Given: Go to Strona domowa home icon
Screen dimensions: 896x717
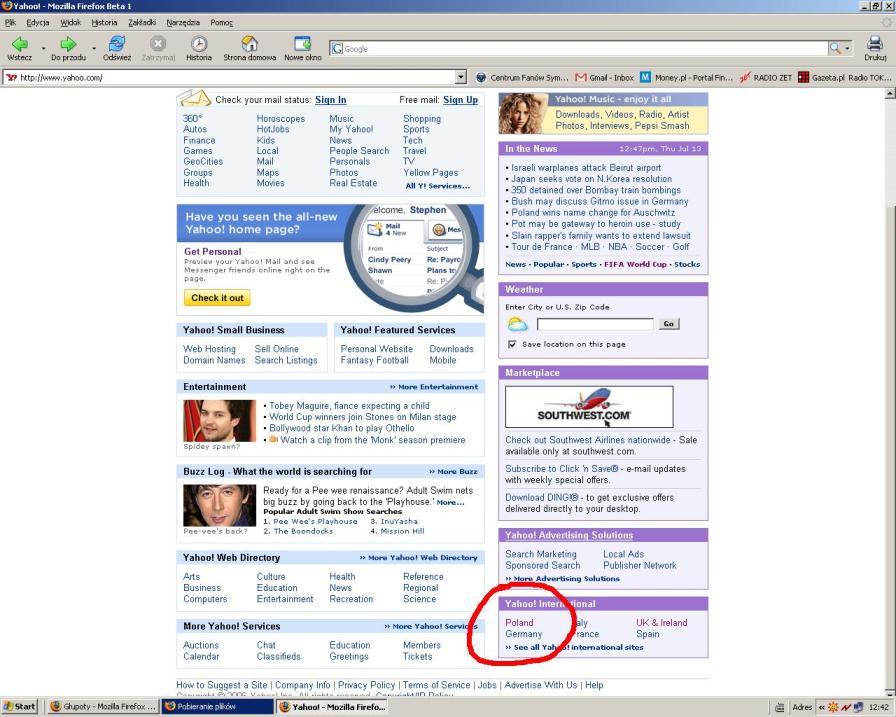Looking at the screenshot, I should coord(249,44).
